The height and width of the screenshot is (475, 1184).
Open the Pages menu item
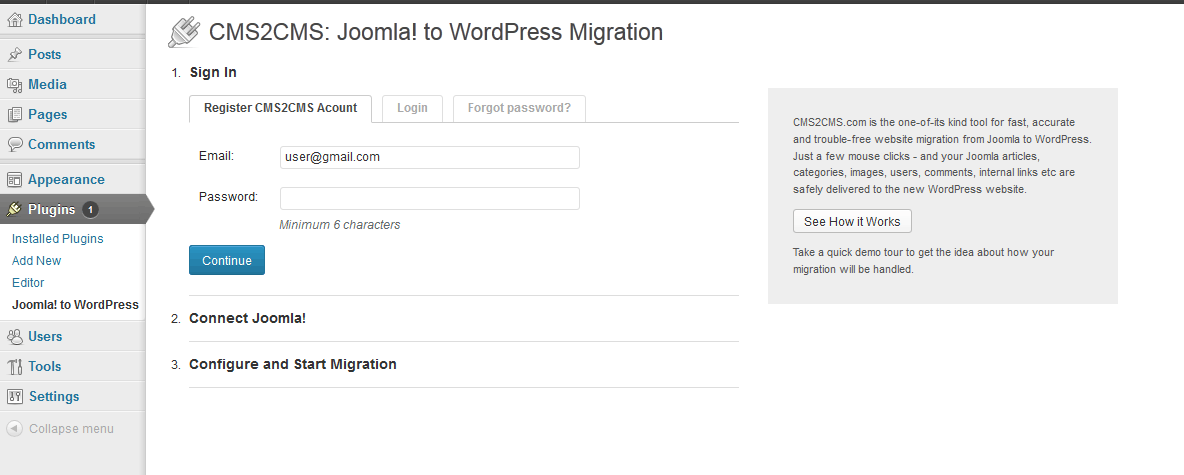click(48, 115)
